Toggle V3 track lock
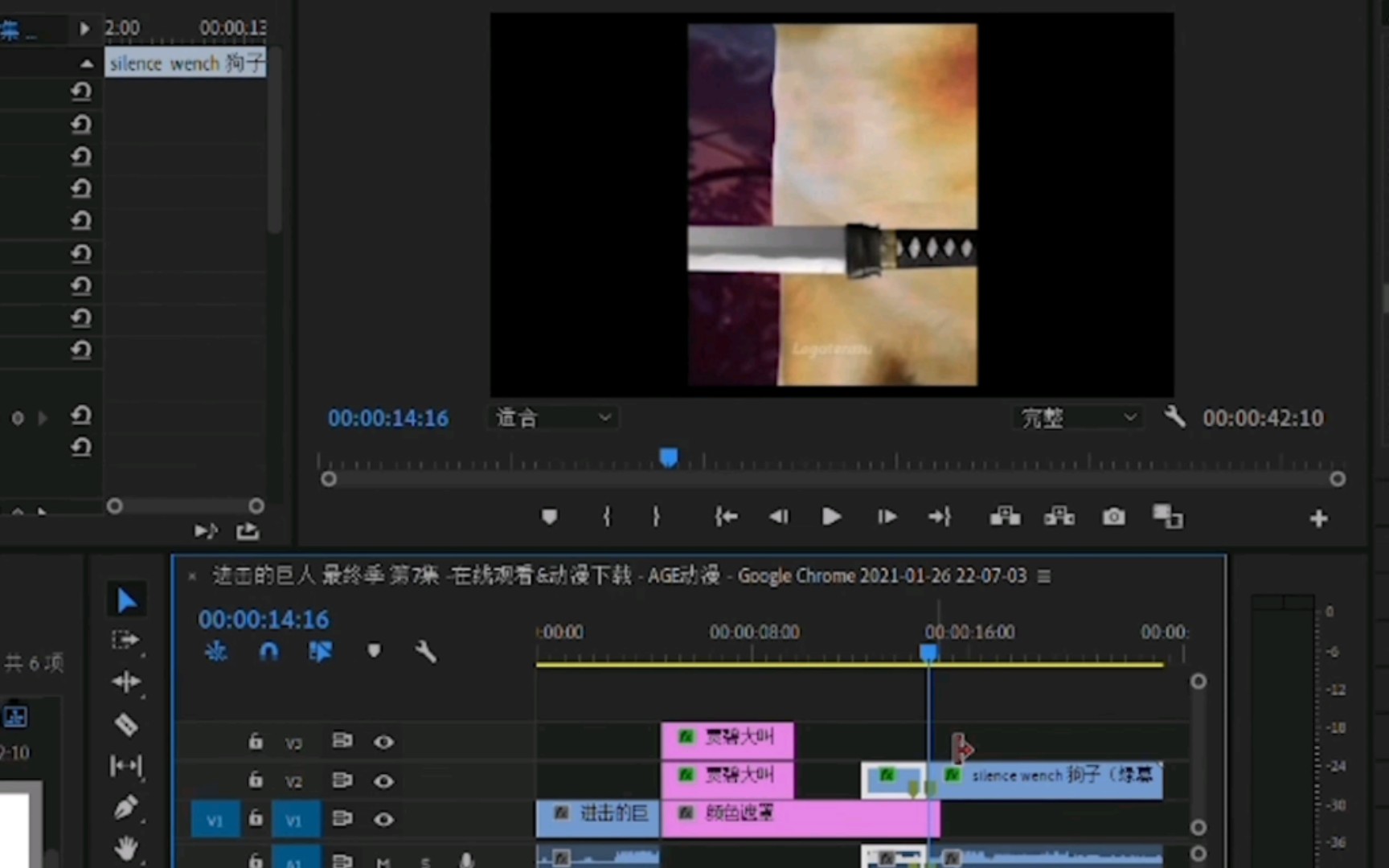The image size is (1389, 868). tap(256, 741)
